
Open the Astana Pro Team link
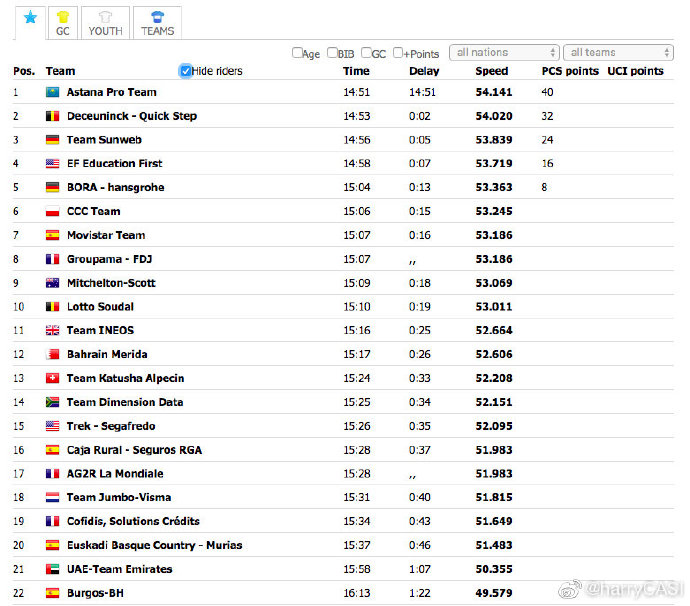(112, 92)
